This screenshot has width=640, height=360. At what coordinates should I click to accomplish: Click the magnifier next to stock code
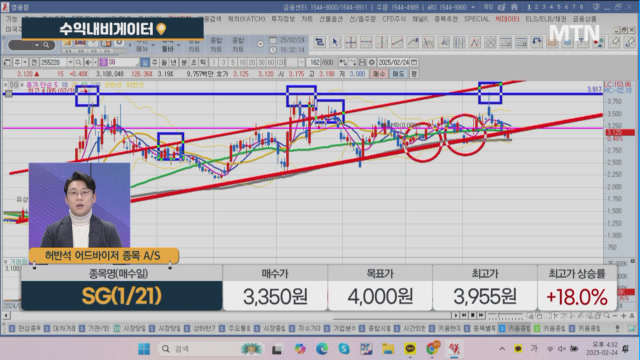(x=78, y=62)
